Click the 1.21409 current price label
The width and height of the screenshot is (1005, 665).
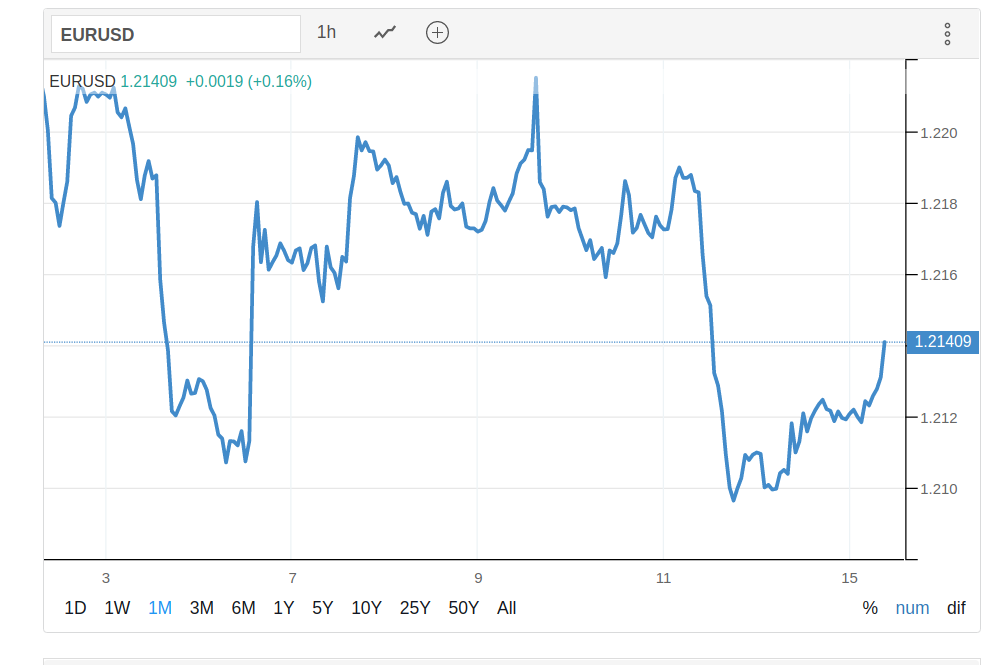(942, 342)
